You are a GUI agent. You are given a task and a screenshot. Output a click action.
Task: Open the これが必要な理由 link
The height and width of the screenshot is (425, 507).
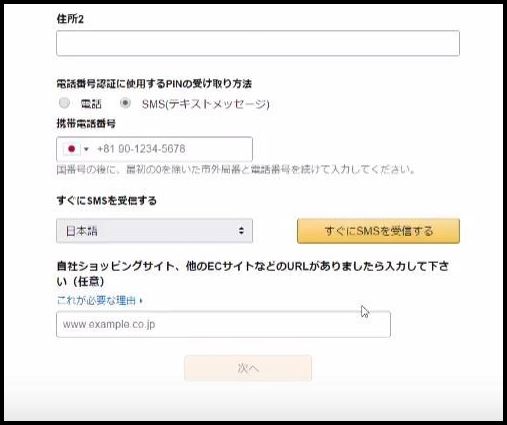(96, 300)
